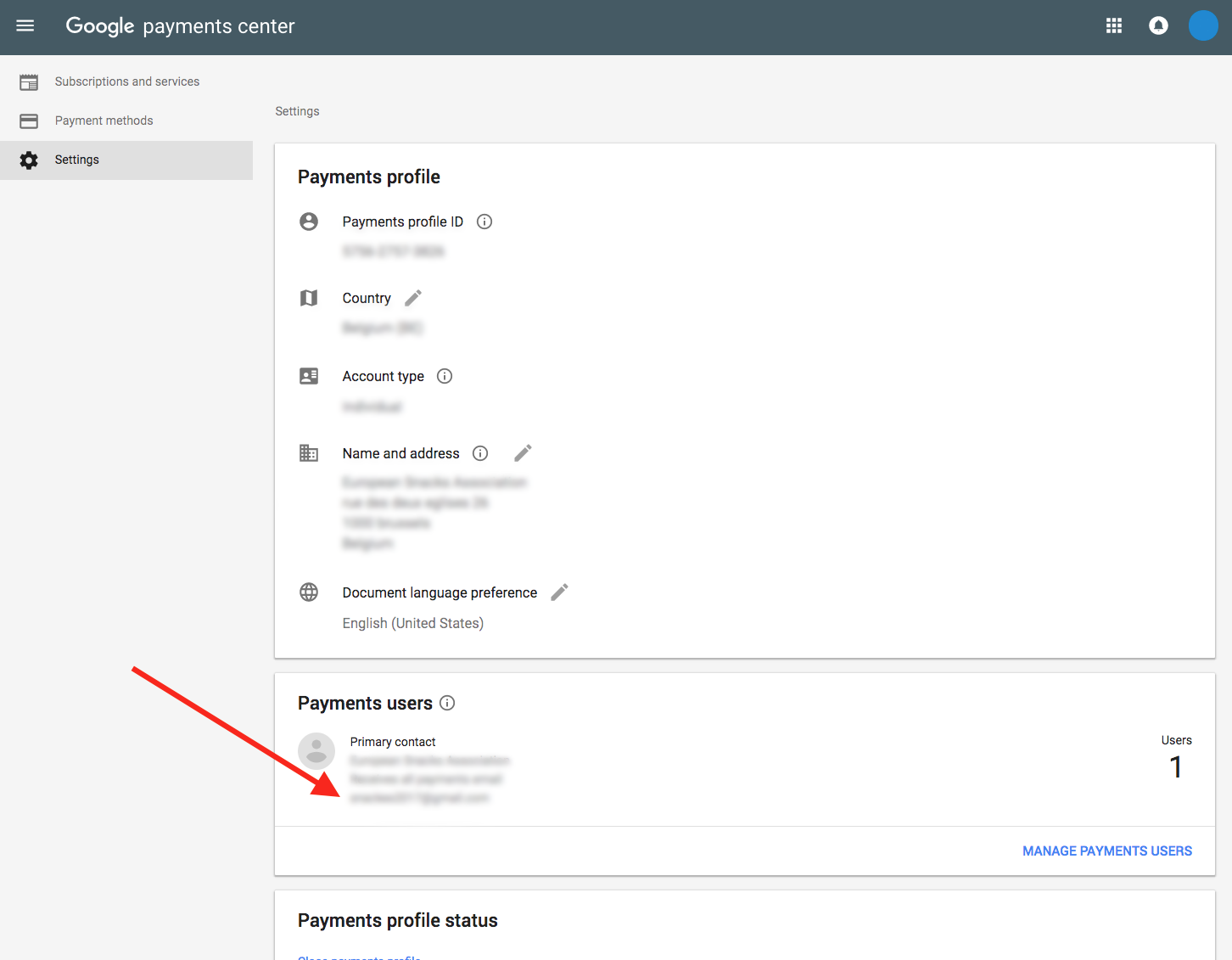Image resolution: width=1232 pixels, height=960 pixels.
Task: Show info about Payments users
Action: click(x=447, y=703)
